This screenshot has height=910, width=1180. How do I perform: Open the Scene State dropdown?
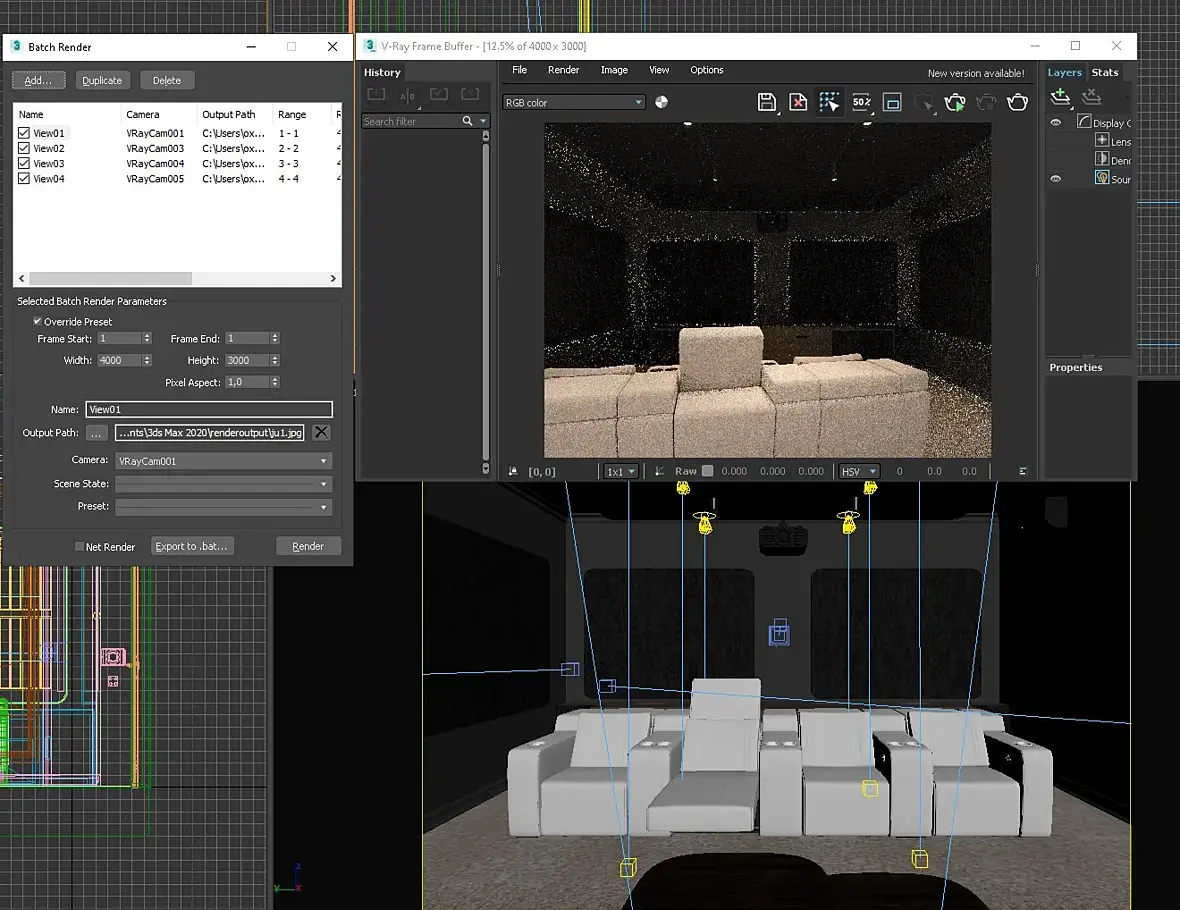(x=223, y=484)
